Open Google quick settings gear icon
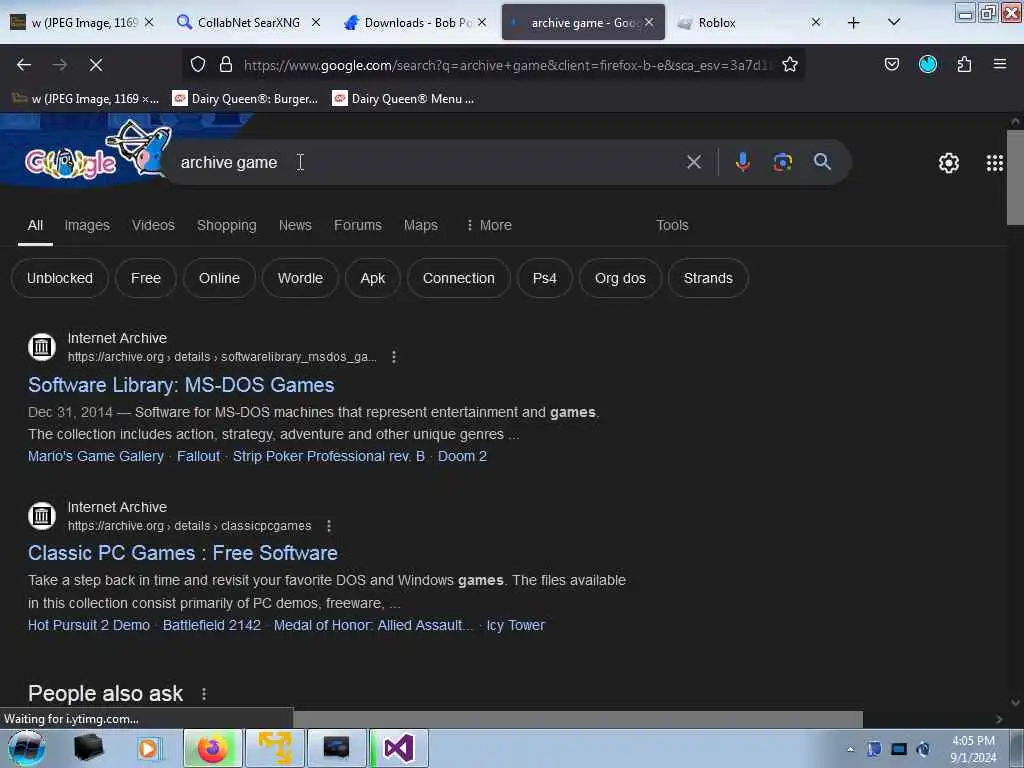Viewport: 1024px width, 768px height. (948, 163)
